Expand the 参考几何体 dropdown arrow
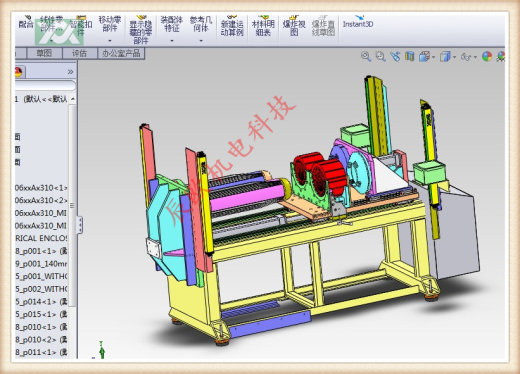Image resolution: width=520 pixels, height=374 pixels. (x=201, y=41)
